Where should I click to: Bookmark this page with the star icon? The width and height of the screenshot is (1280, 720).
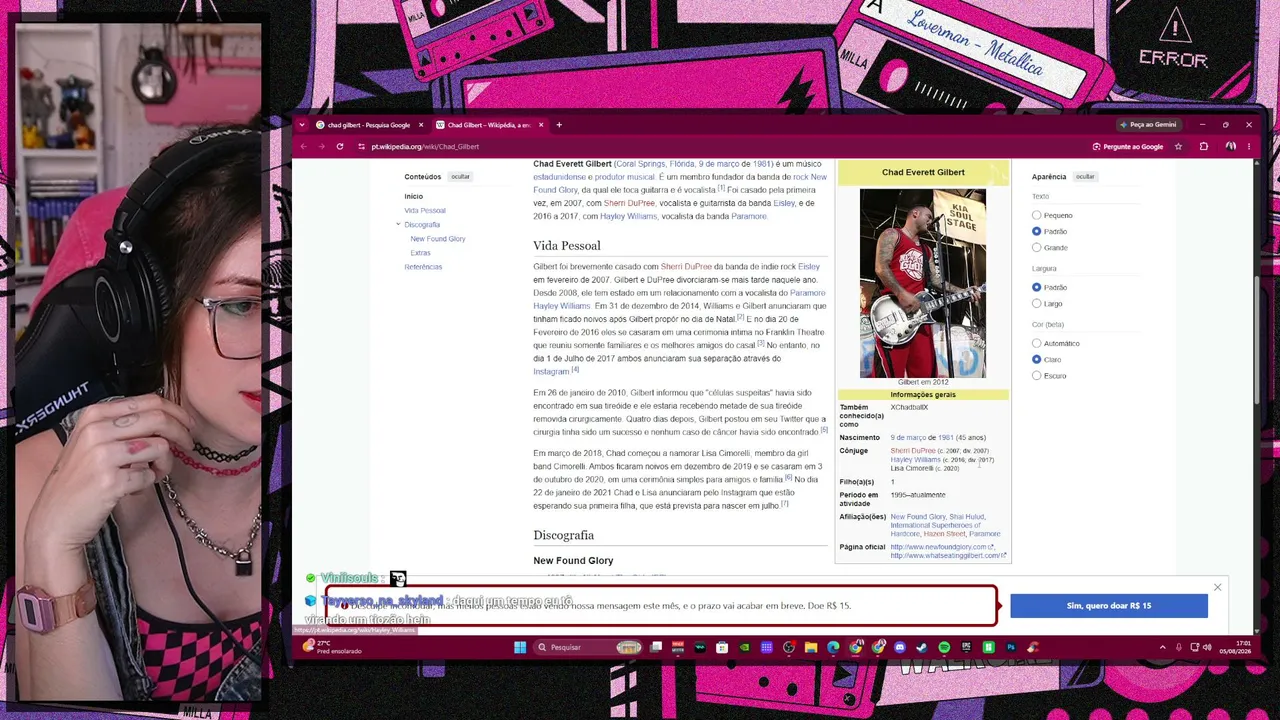click(x=1178, y=147)
